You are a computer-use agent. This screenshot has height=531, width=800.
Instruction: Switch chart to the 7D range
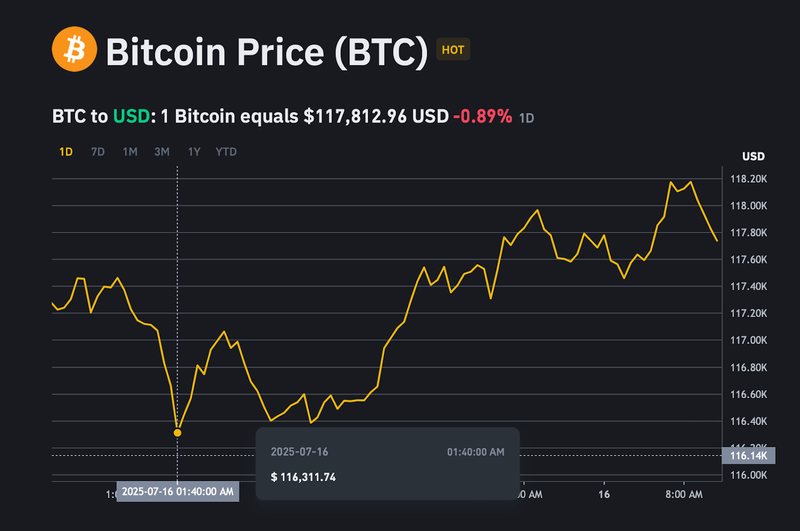coord(98,152)
